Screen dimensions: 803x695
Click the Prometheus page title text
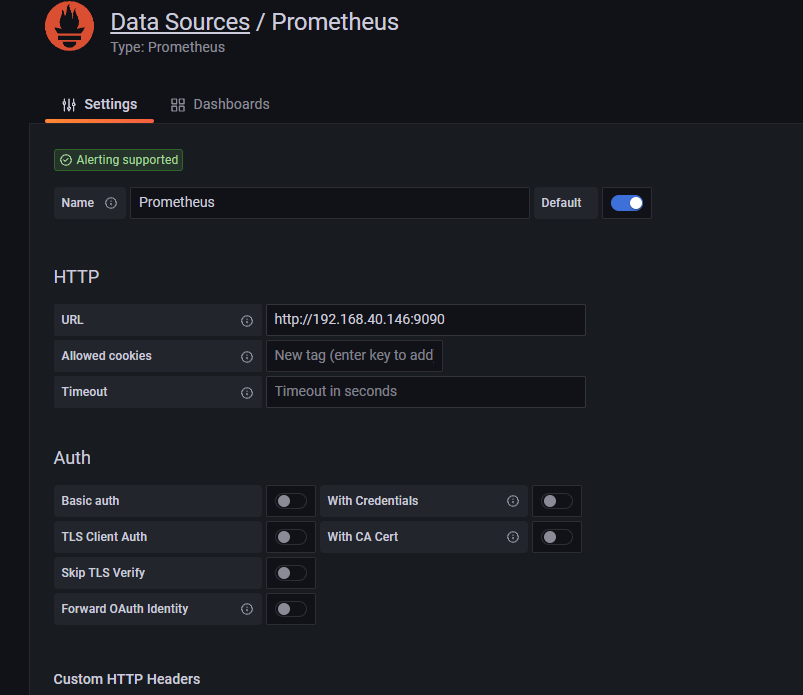point(335,22)
